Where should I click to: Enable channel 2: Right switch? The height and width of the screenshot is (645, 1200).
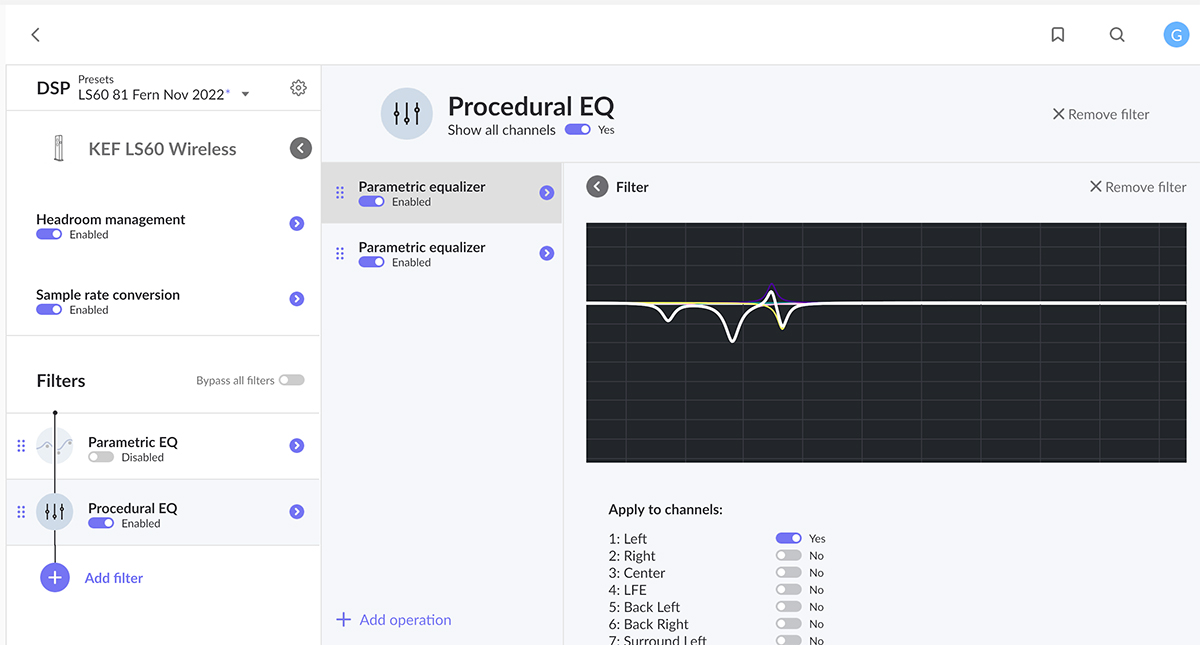coord(789,555)
